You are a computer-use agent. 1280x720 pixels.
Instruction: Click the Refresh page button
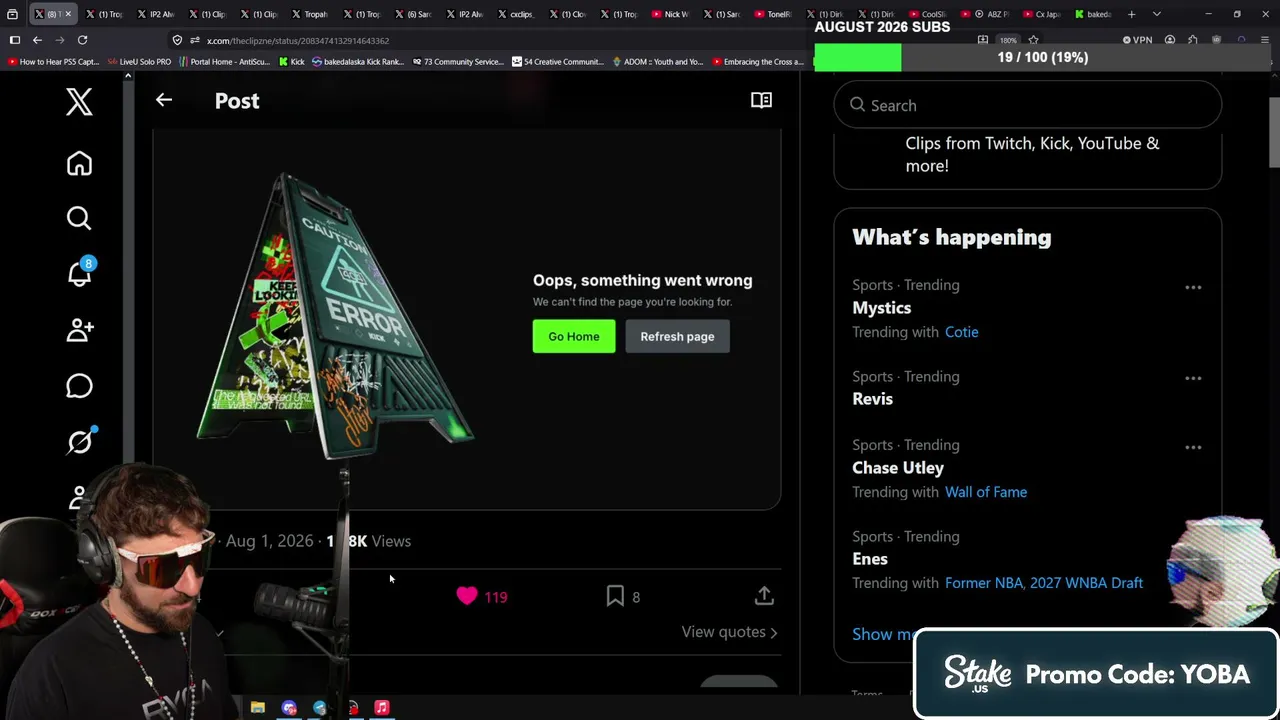pyautogui.click(x=677, y=337)
